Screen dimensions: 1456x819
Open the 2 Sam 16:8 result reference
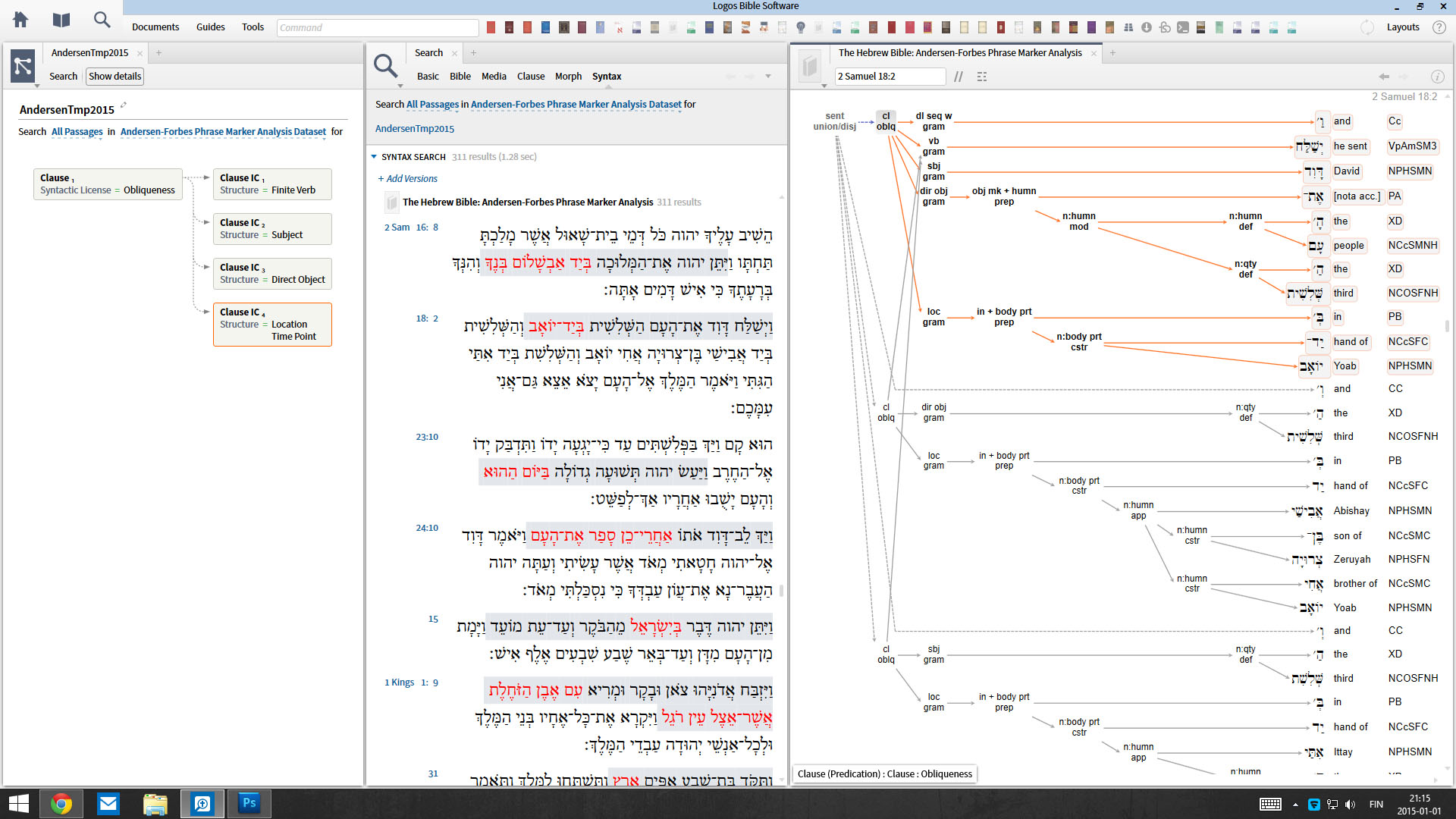(411, 227)
